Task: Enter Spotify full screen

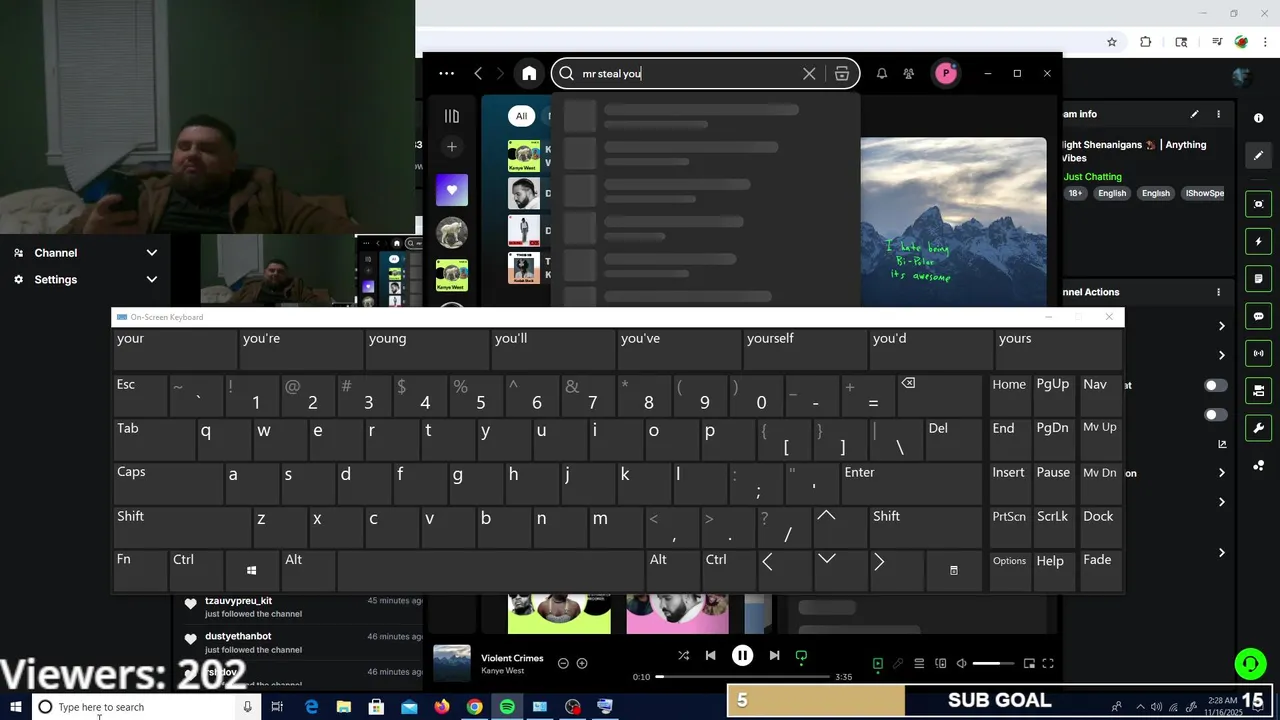Action: (x=1048, y=663)
